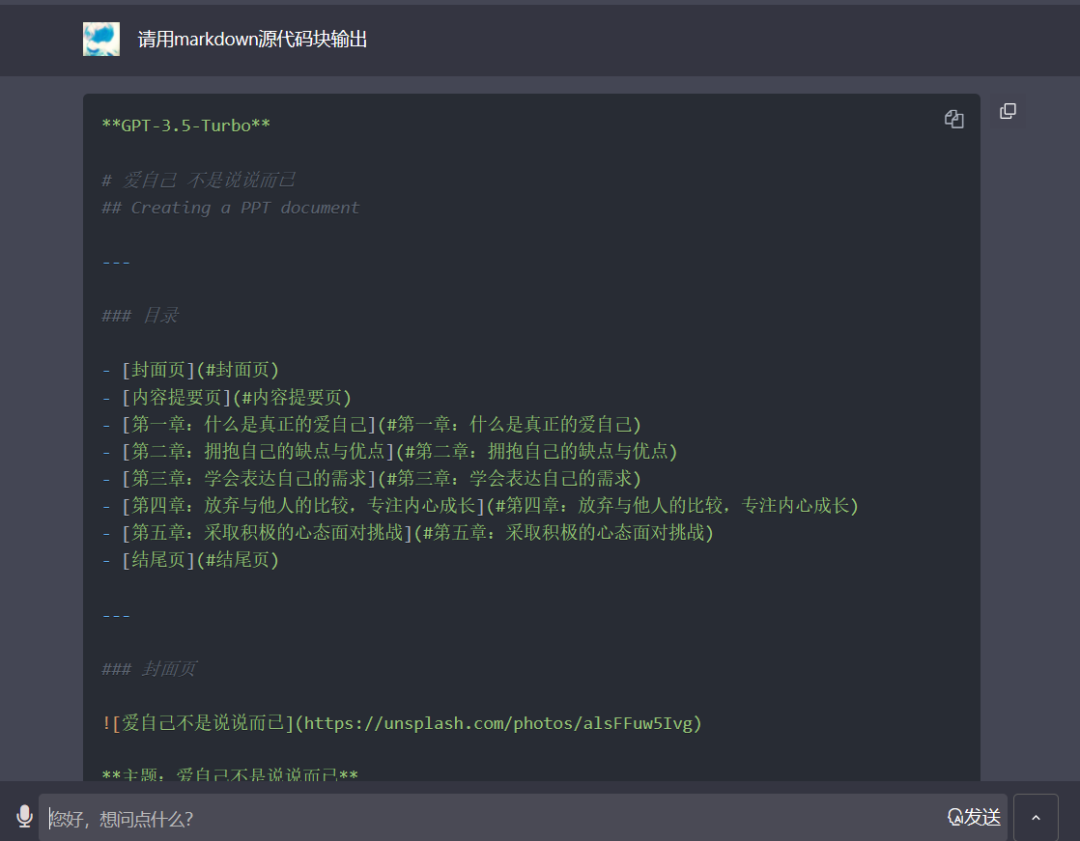The width and height of the screenshot is (1080, 841).
Task: Click the copy icon inside the code block
Action: point(954,118)
